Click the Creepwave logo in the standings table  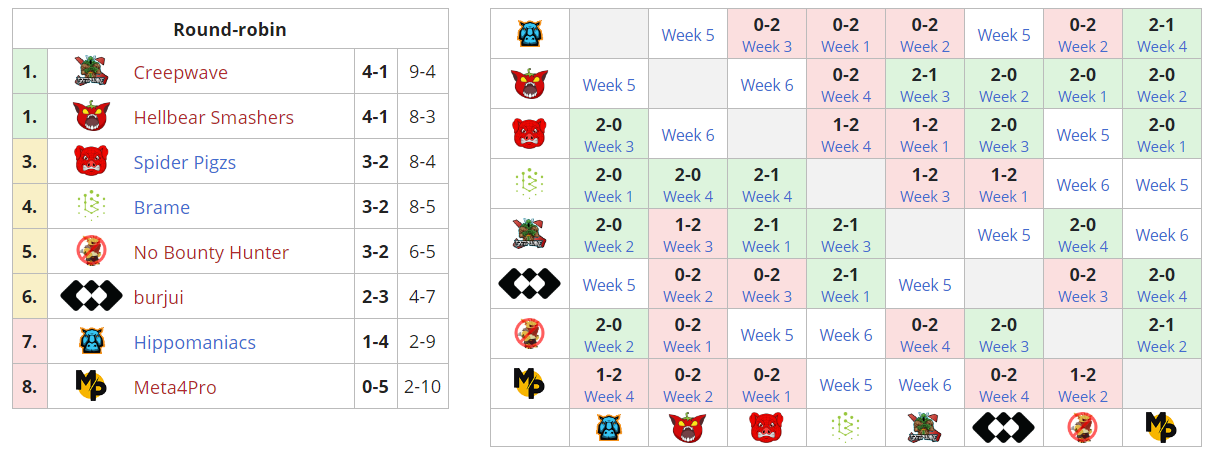coord(91,72)
